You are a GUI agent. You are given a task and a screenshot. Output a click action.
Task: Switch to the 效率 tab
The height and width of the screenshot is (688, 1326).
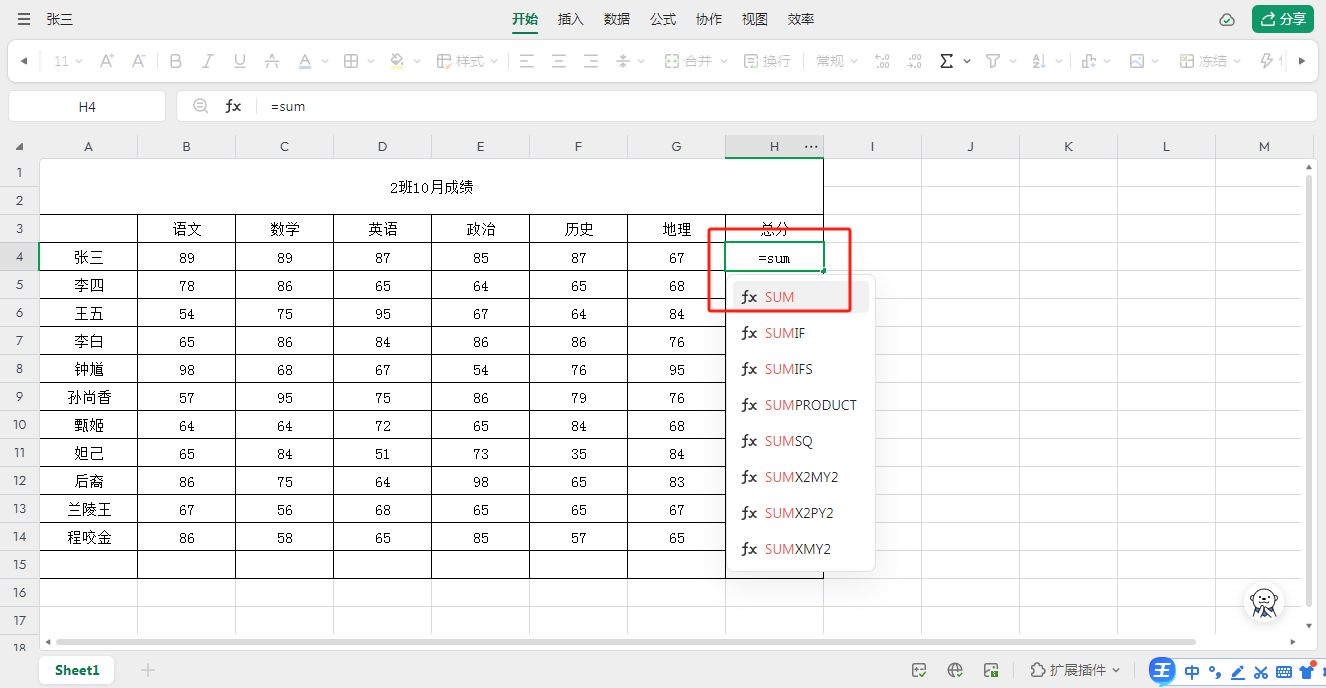click(x=801, y=19)
